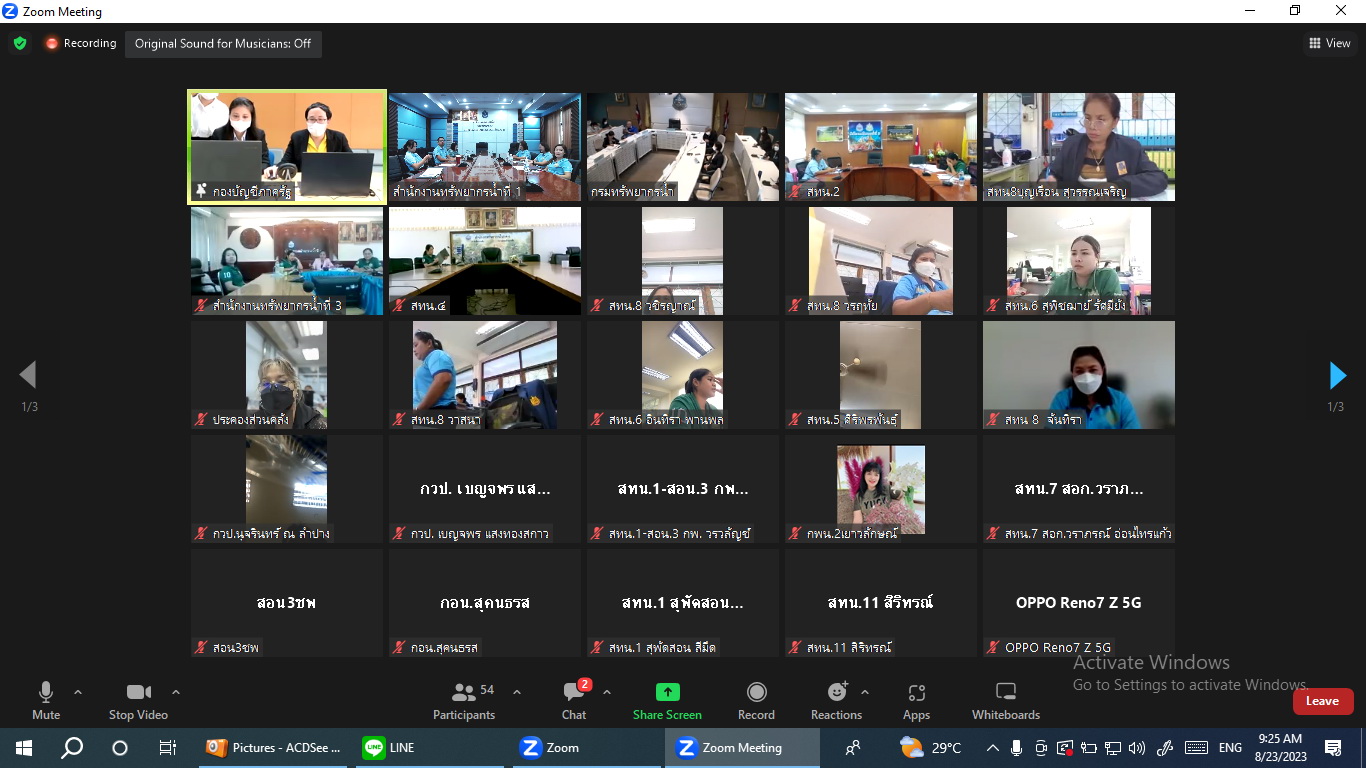Viewport: 1366px width, 768px height.
Task: Click the Meet Now tray icon
Action: 1041,748
